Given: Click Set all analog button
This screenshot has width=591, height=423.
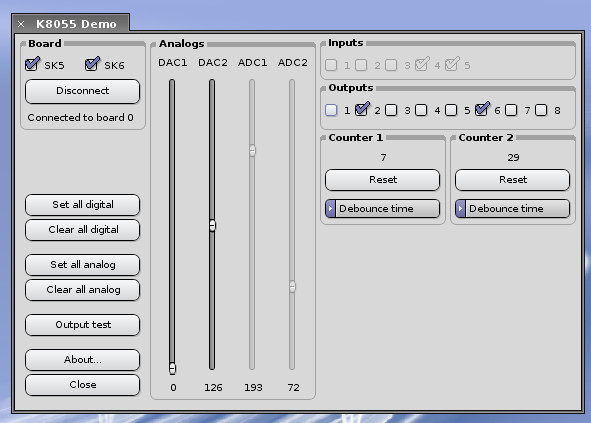Looking at the screenshot, I should click(83, 265).
